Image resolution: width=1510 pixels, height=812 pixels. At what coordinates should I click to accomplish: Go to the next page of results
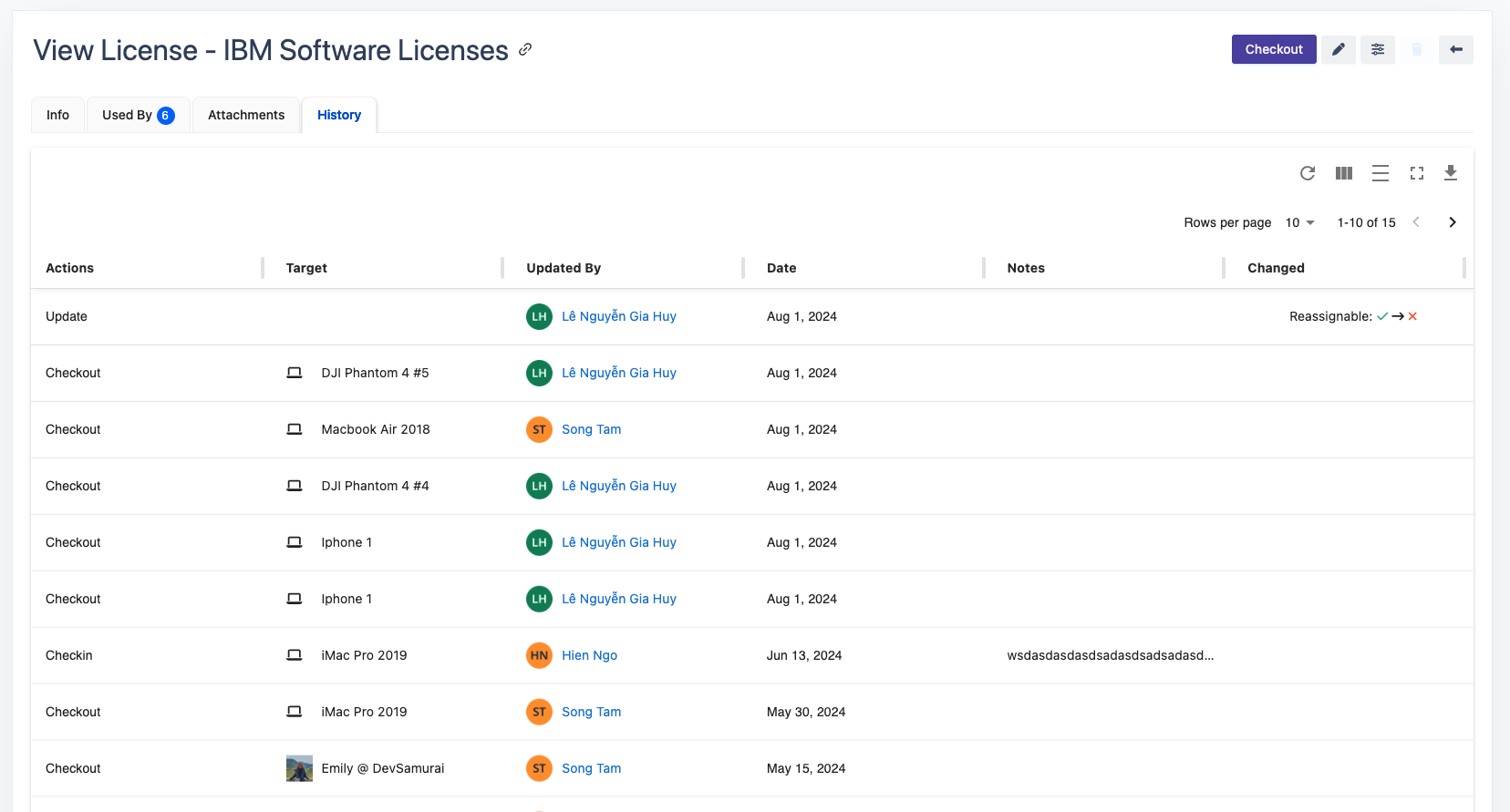[1452, 222]
